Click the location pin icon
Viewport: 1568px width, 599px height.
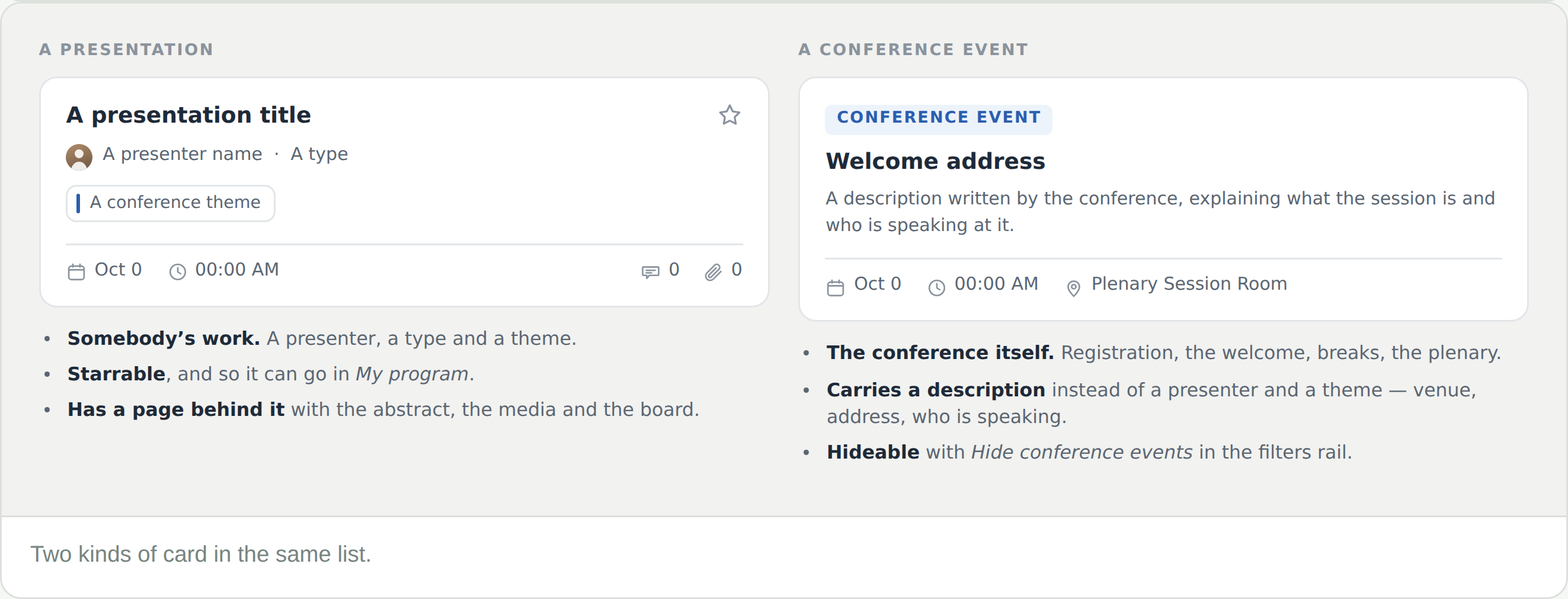(x=1074, y=288)
